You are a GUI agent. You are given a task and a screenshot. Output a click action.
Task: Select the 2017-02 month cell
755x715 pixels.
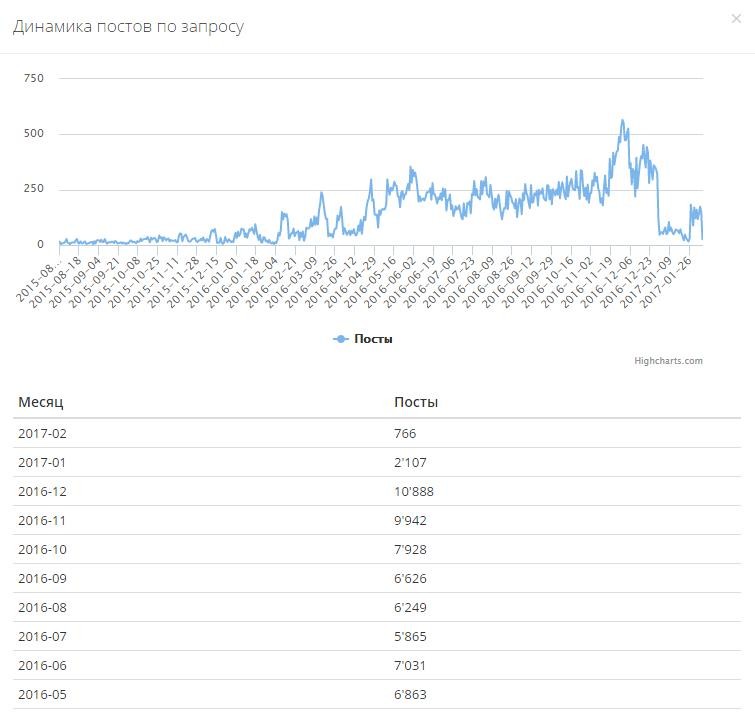click(x=42, y=433)
